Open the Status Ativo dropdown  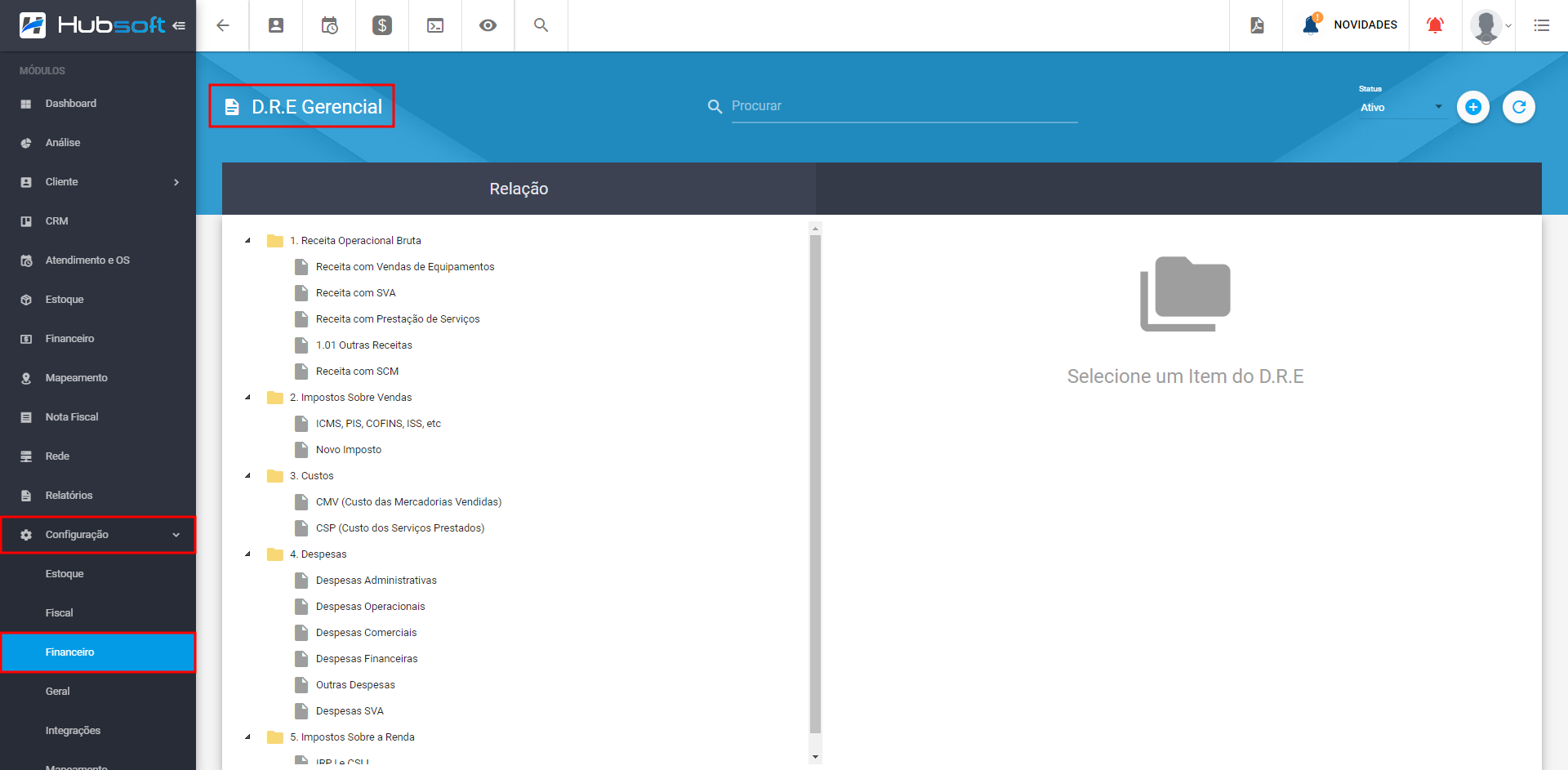tap(1401, 107)
